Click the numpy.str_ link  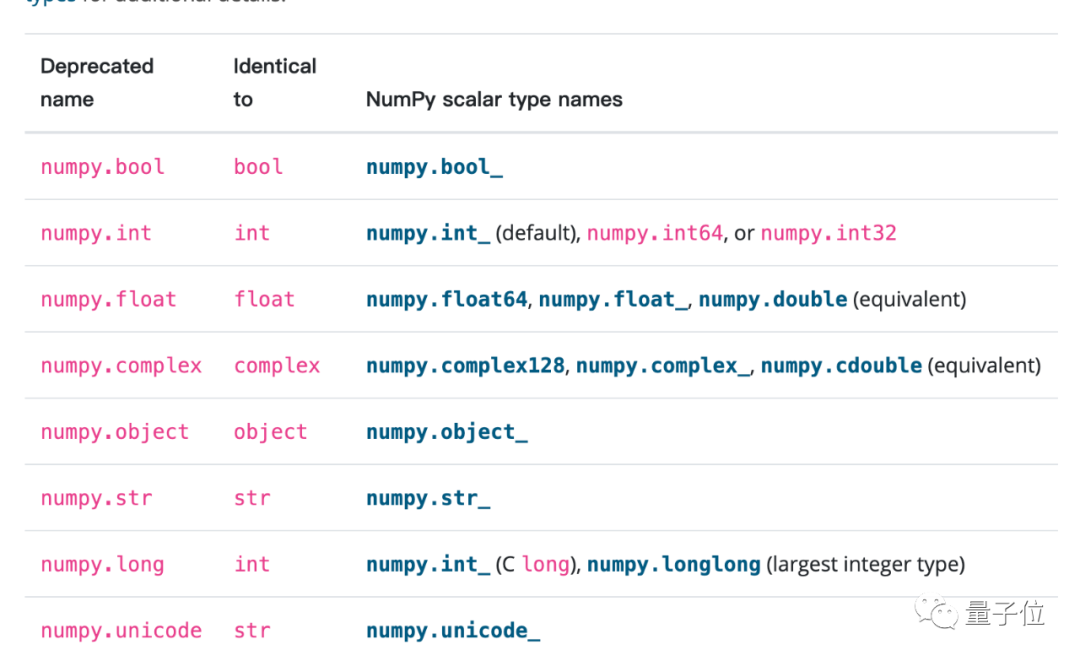coord(428,498)
